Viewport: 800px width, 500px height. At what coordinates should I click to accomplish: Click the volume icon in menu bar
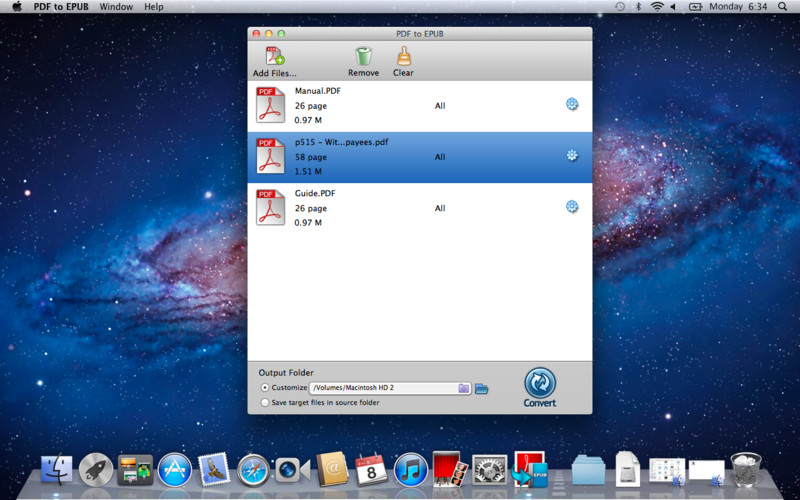pos(673,7)
